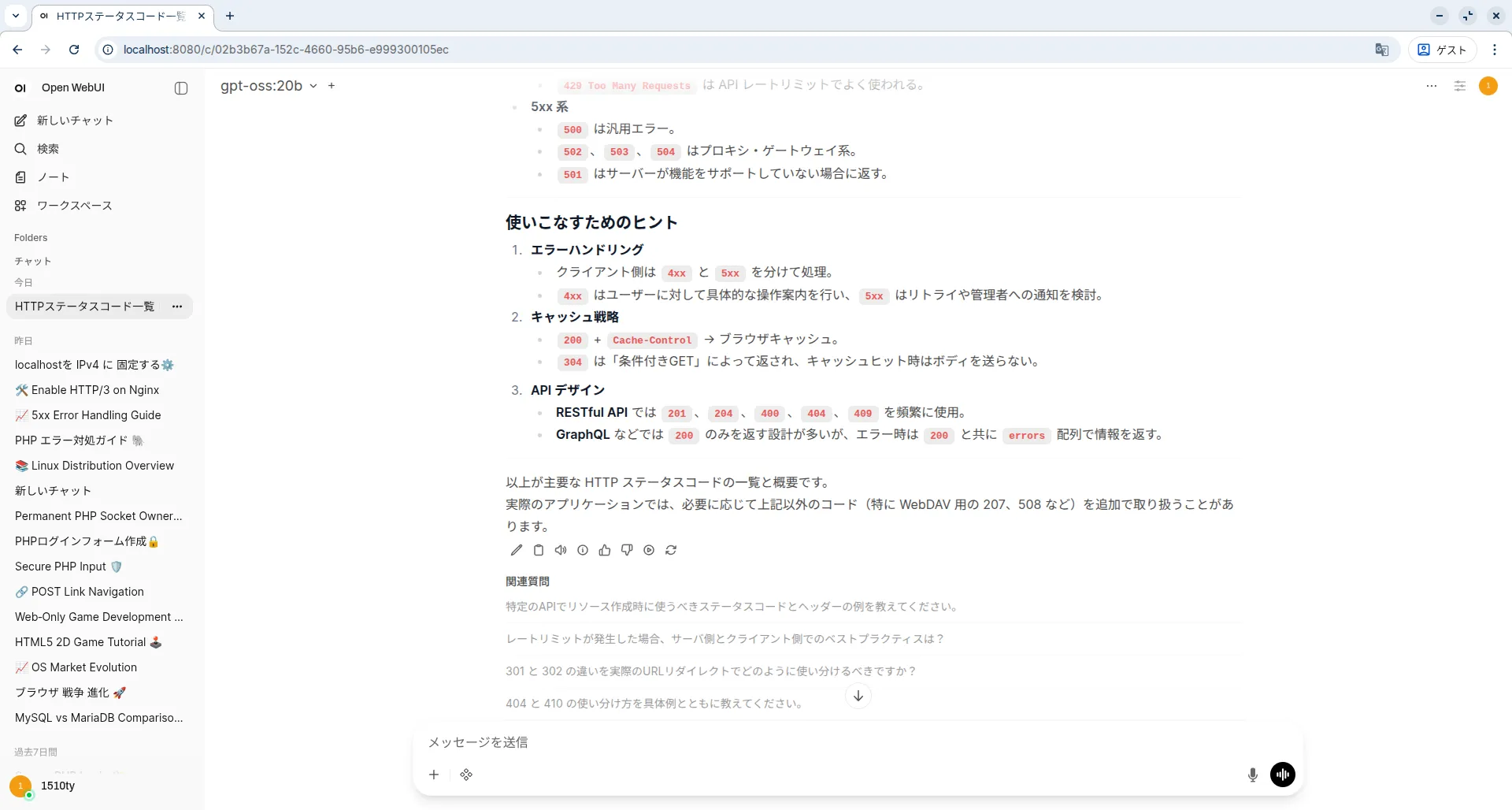The height and width of the screenshot is (810, 1512).
Task: Open the 'PHP エラー対処ガイド' chat
Action: tap(99, 440)
